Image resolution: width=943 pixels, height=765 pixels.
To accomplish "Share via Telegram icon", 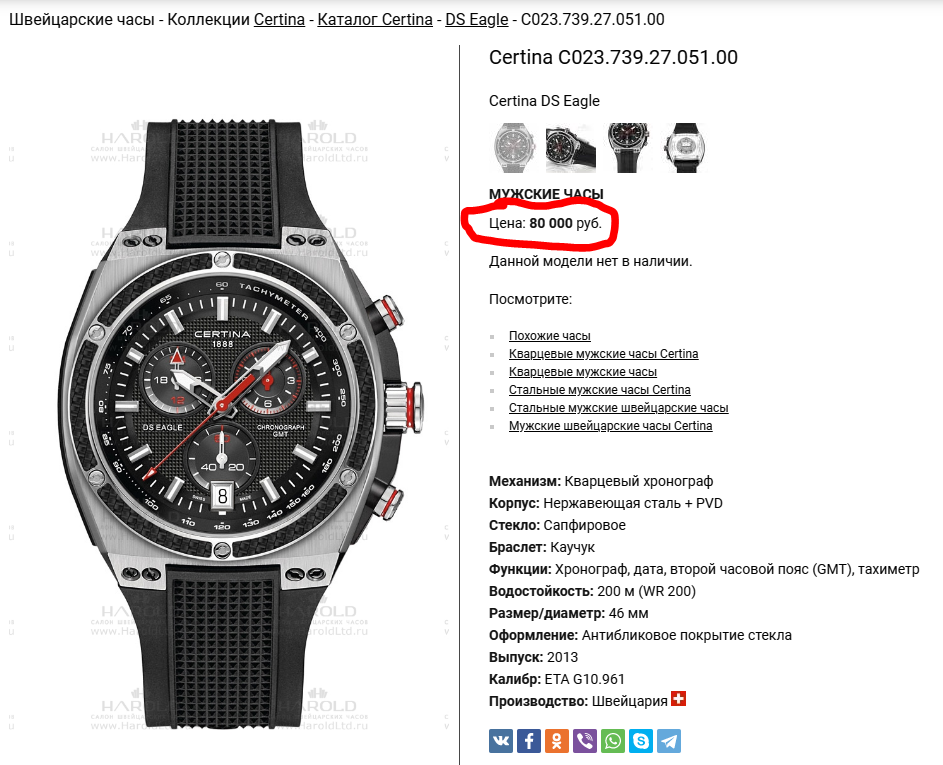I will coord(669,741).
